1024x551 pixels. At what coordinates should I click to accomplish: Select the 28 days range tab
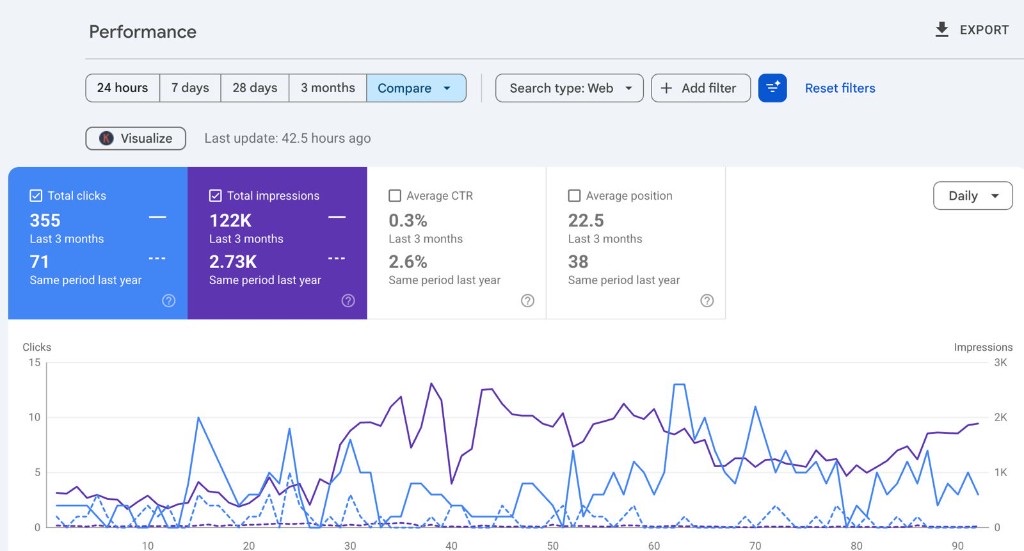click(255, 87)
